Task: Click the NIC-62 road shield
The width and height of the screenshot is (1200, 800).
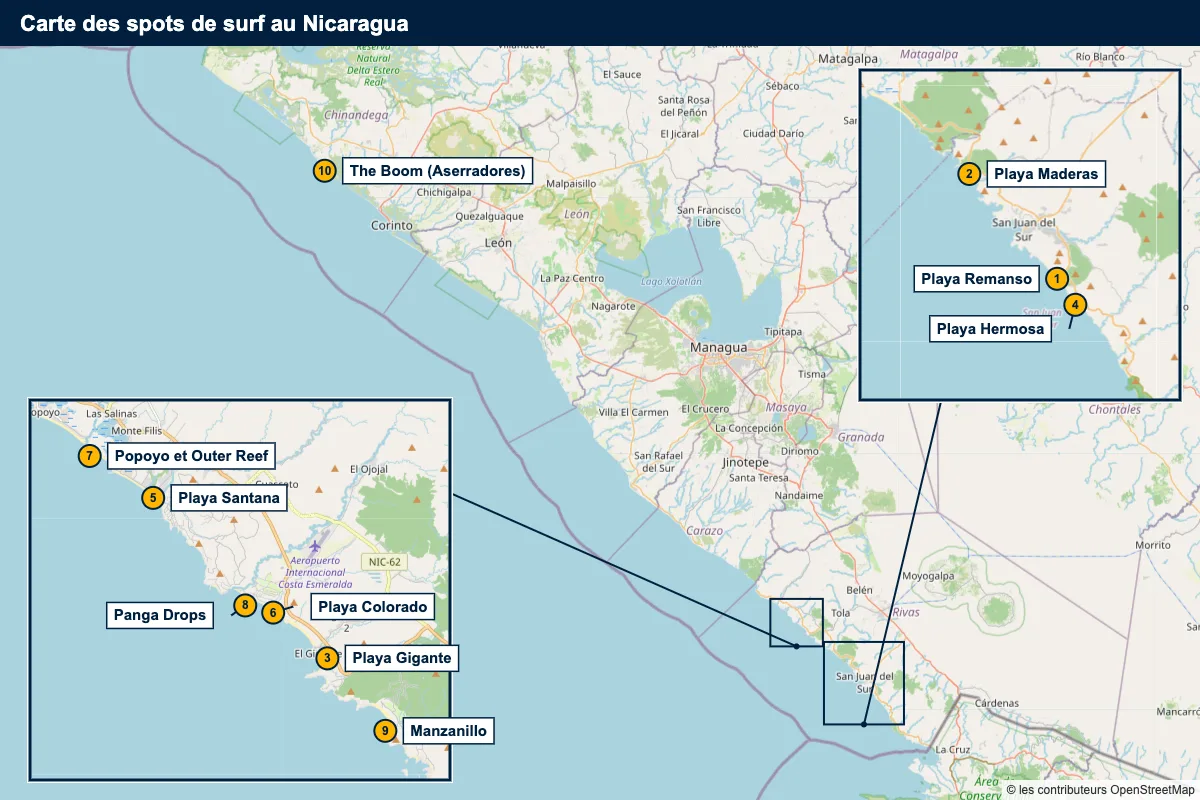Action: click(384, 562)
